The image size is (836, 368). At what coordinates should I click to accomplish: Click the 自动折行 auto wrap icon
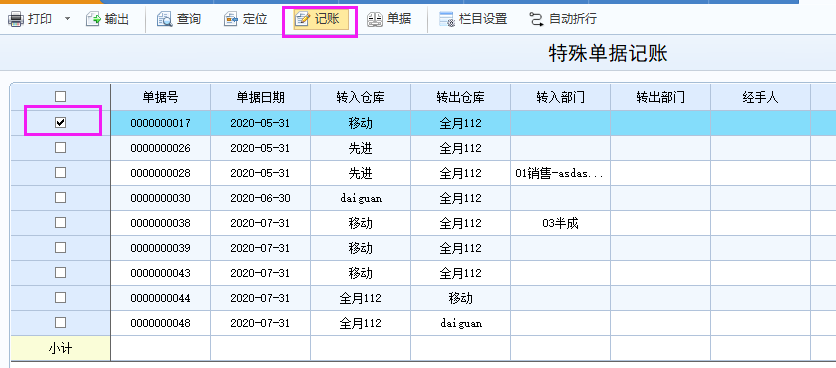[536, 20]
